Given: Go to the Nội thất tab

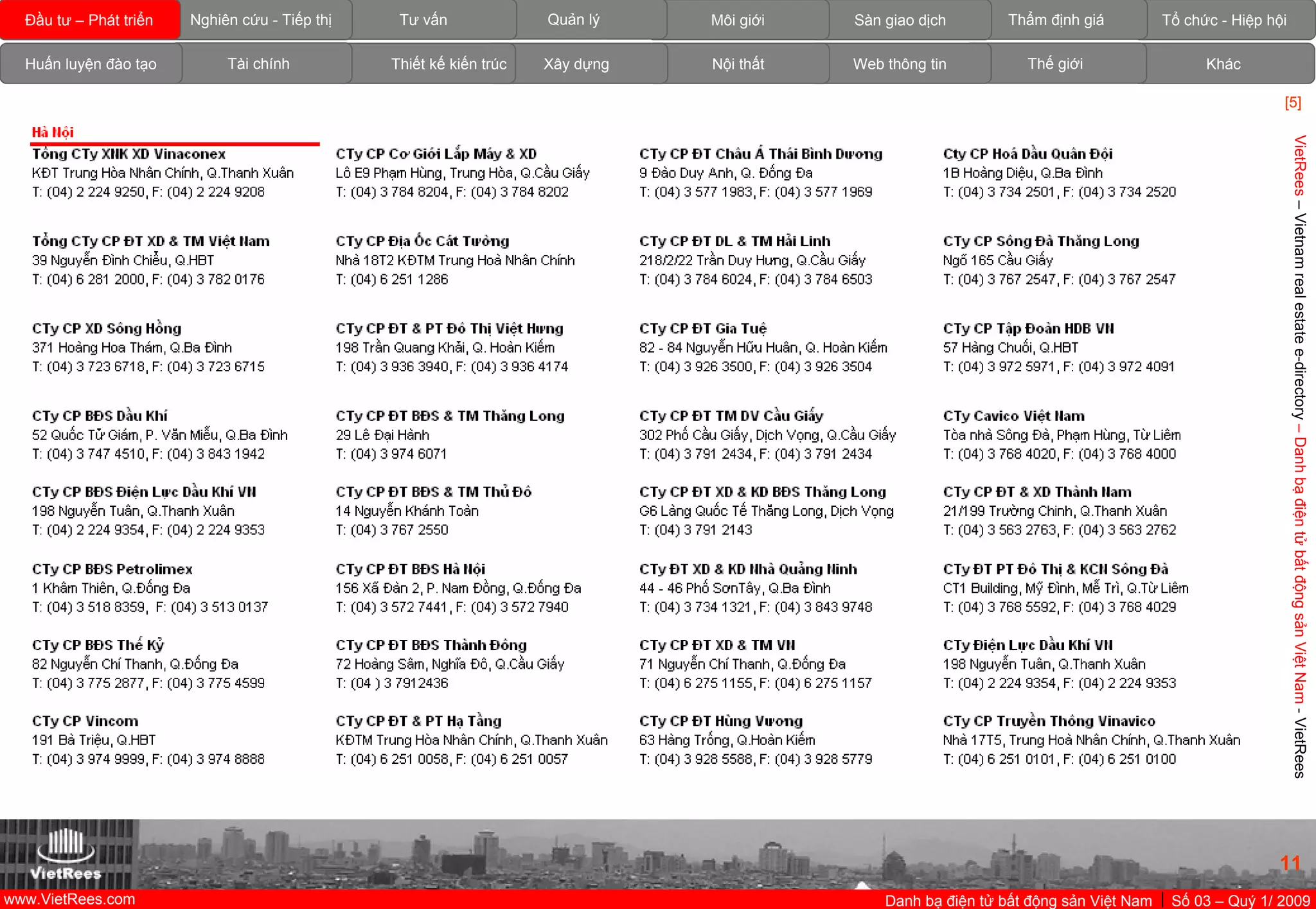Looking at the screenshot, I should [x=748, y=64].
